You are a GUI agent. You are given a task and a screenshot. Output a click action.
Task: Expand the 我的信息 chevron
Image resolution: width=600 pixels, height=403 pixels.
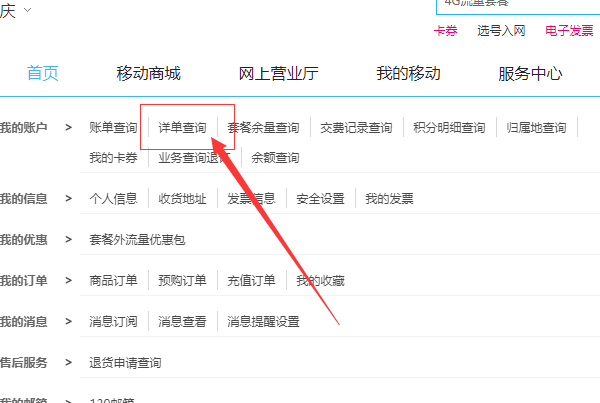tap(68, 199)
